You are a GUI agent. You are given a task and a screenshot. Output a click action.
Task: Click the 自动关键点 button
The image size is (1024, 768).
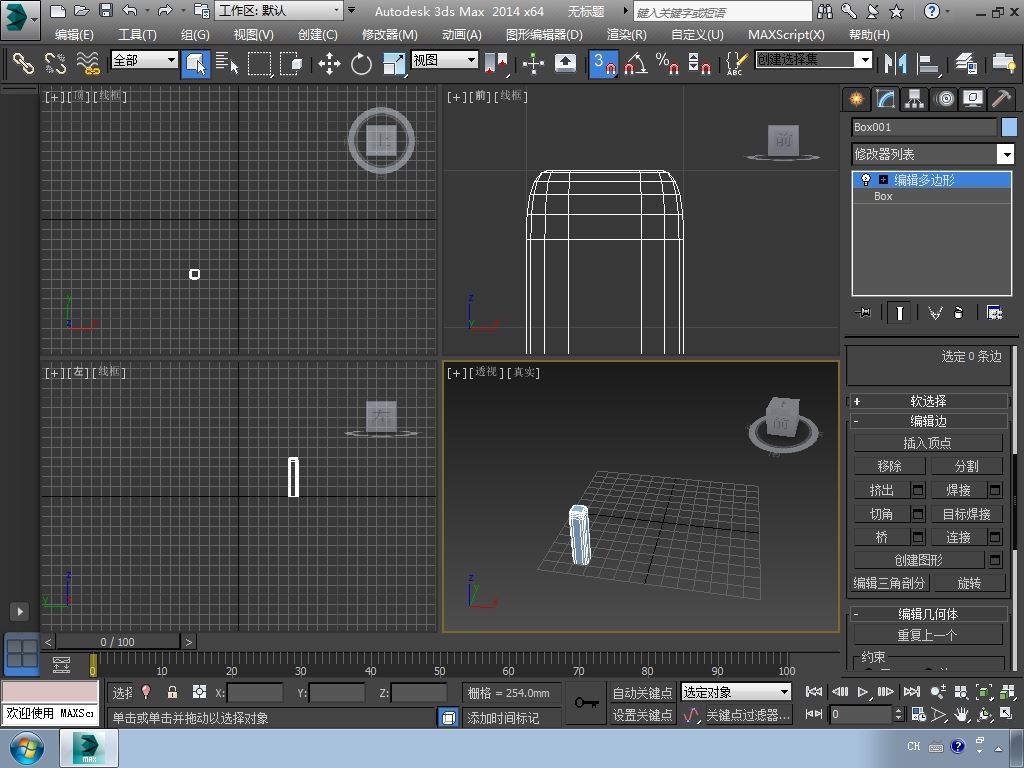[x=642, y=692]
